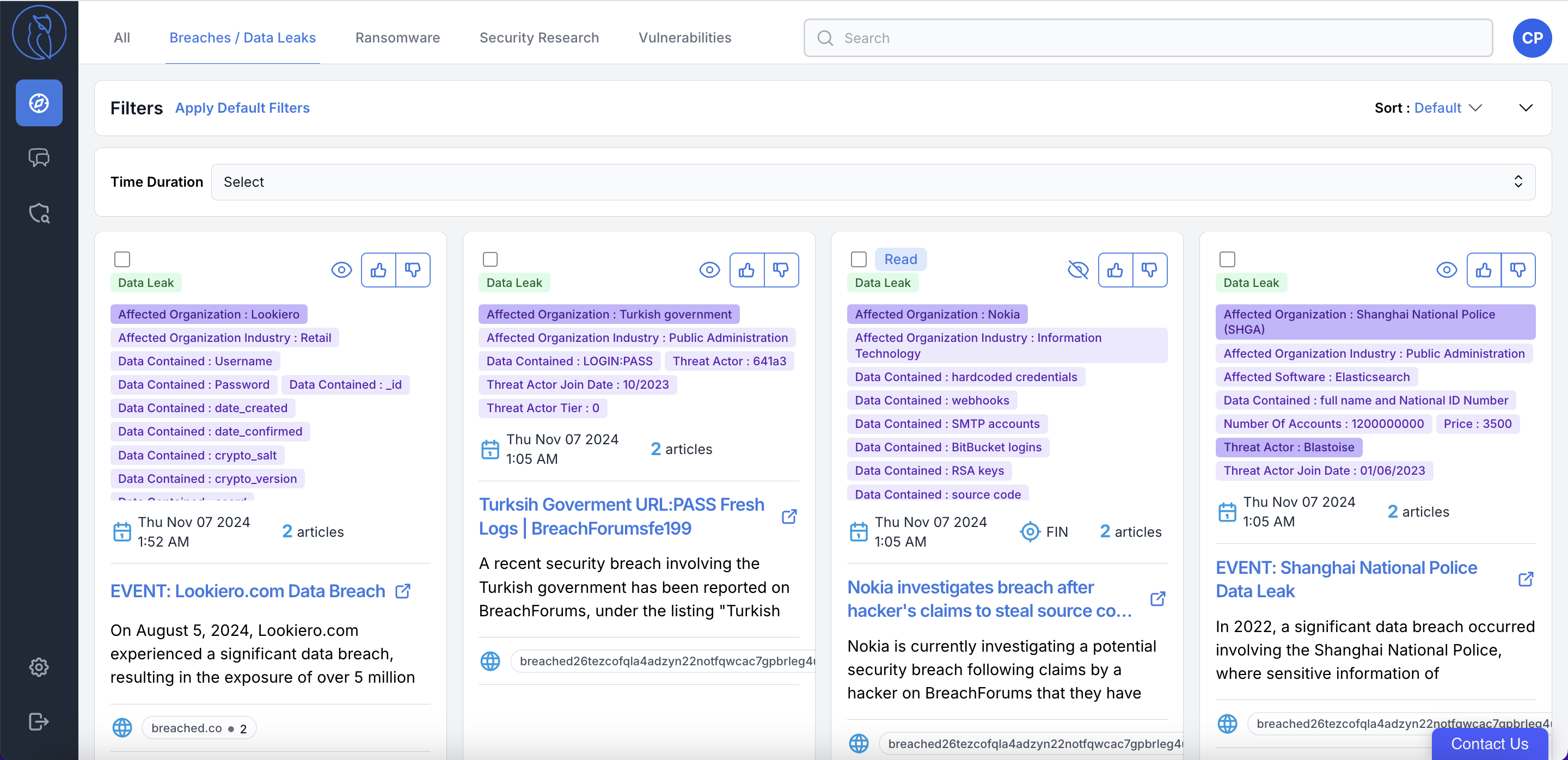The image size is (1568, 760).
Task: Open the chat bubbles sidebar icon
Action: pos(39,157)
